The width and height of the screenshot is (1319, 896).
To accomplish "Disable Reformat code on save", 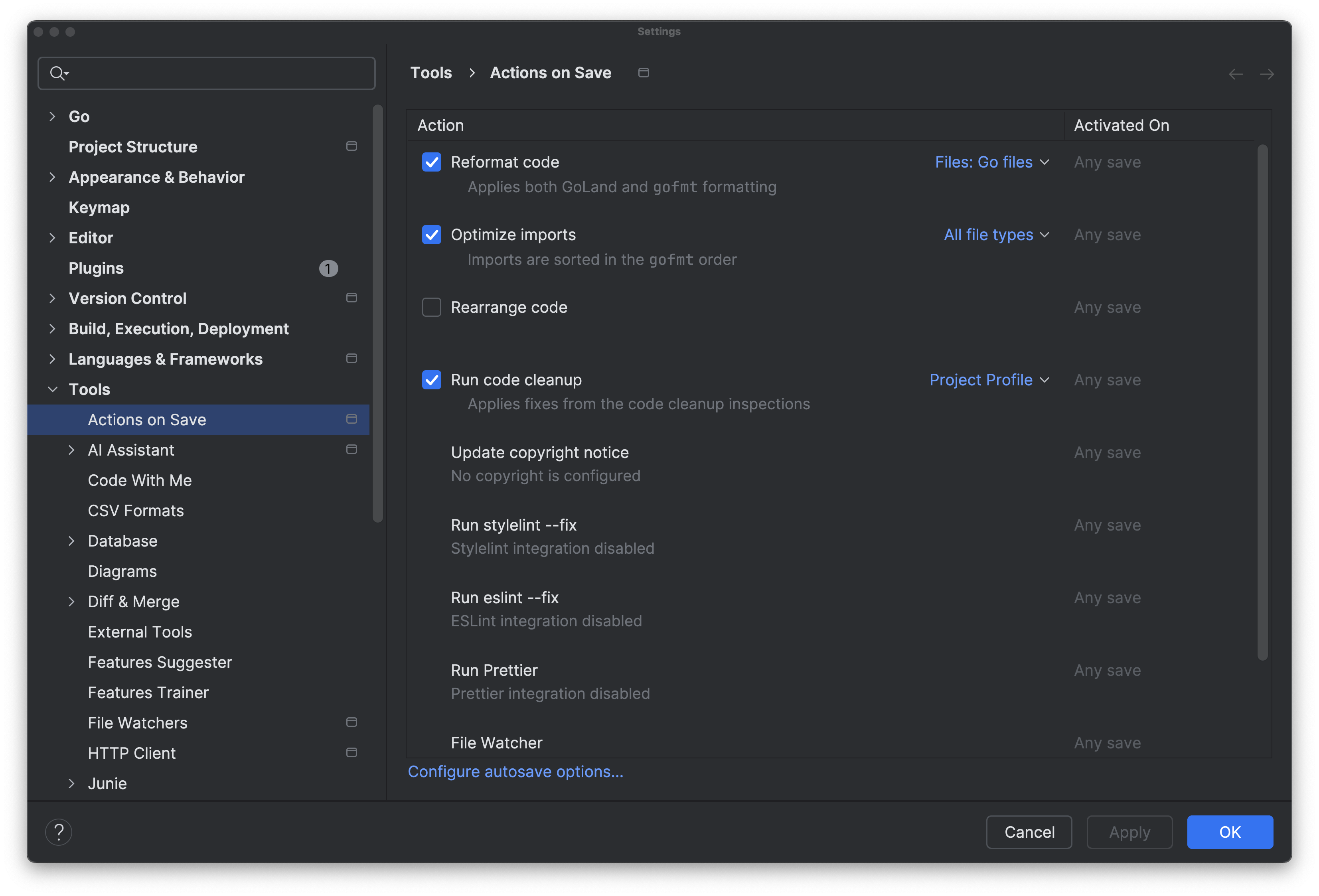I will [431, 162].
